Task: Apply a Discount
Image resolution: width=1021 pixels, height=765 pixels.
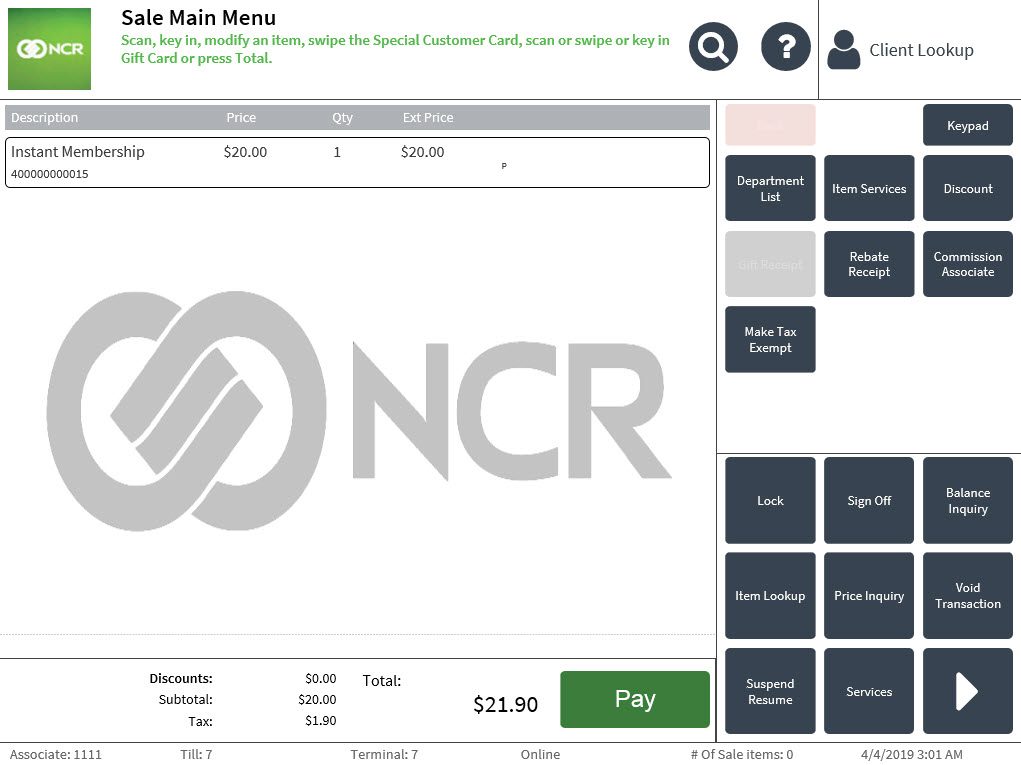Action: tap(968, 188)
